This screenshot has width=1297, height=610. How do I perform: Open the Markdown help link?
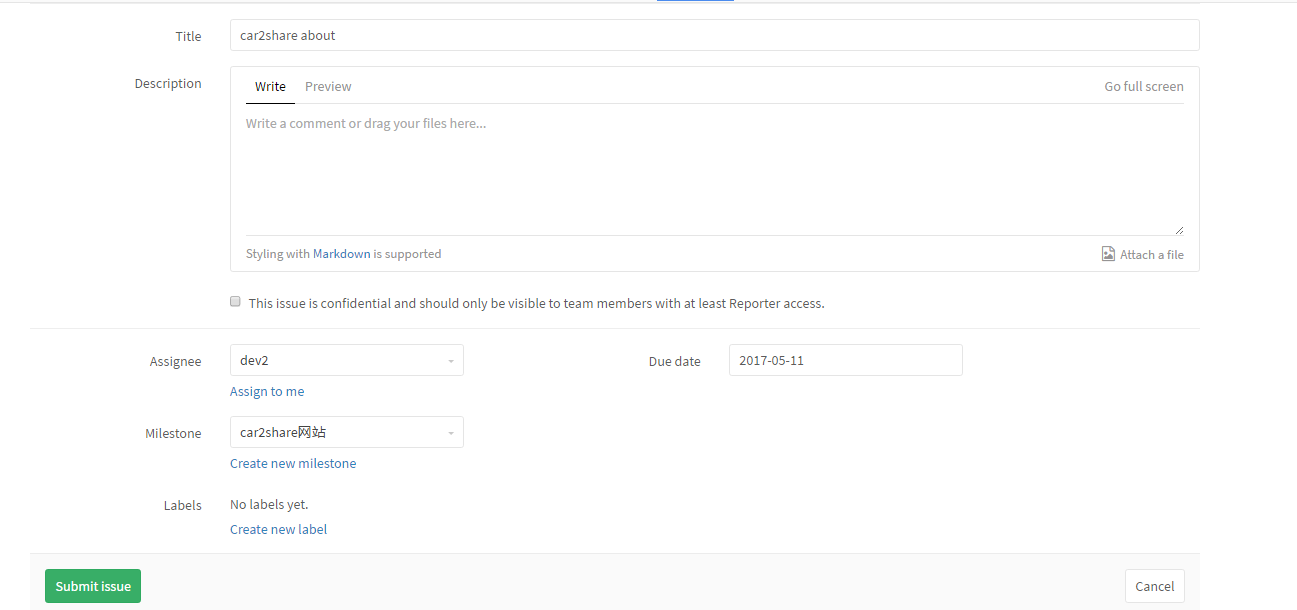click(341, 254)
